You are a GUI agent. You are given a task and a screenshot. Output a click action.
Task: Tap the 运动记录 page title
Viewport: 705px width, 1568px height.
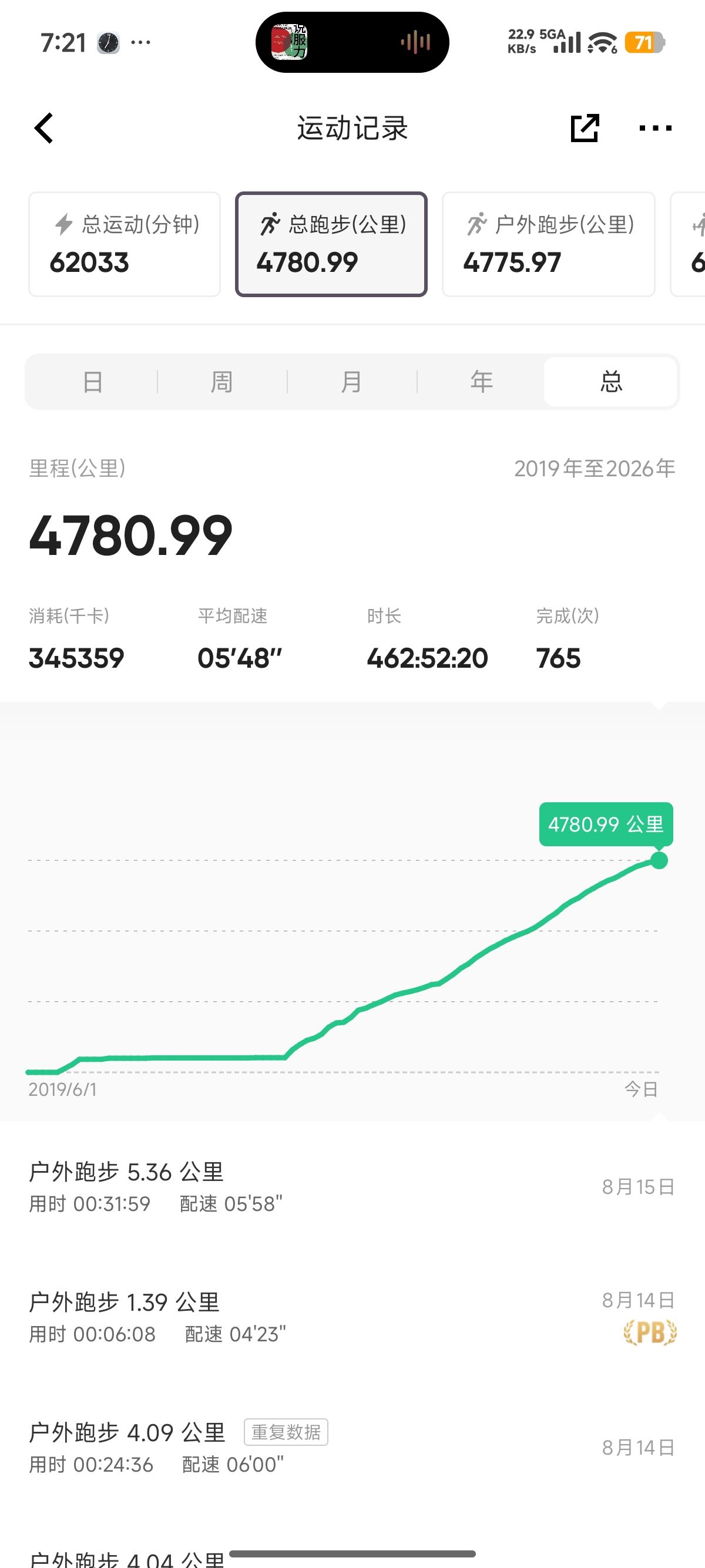tap(352, 128)
